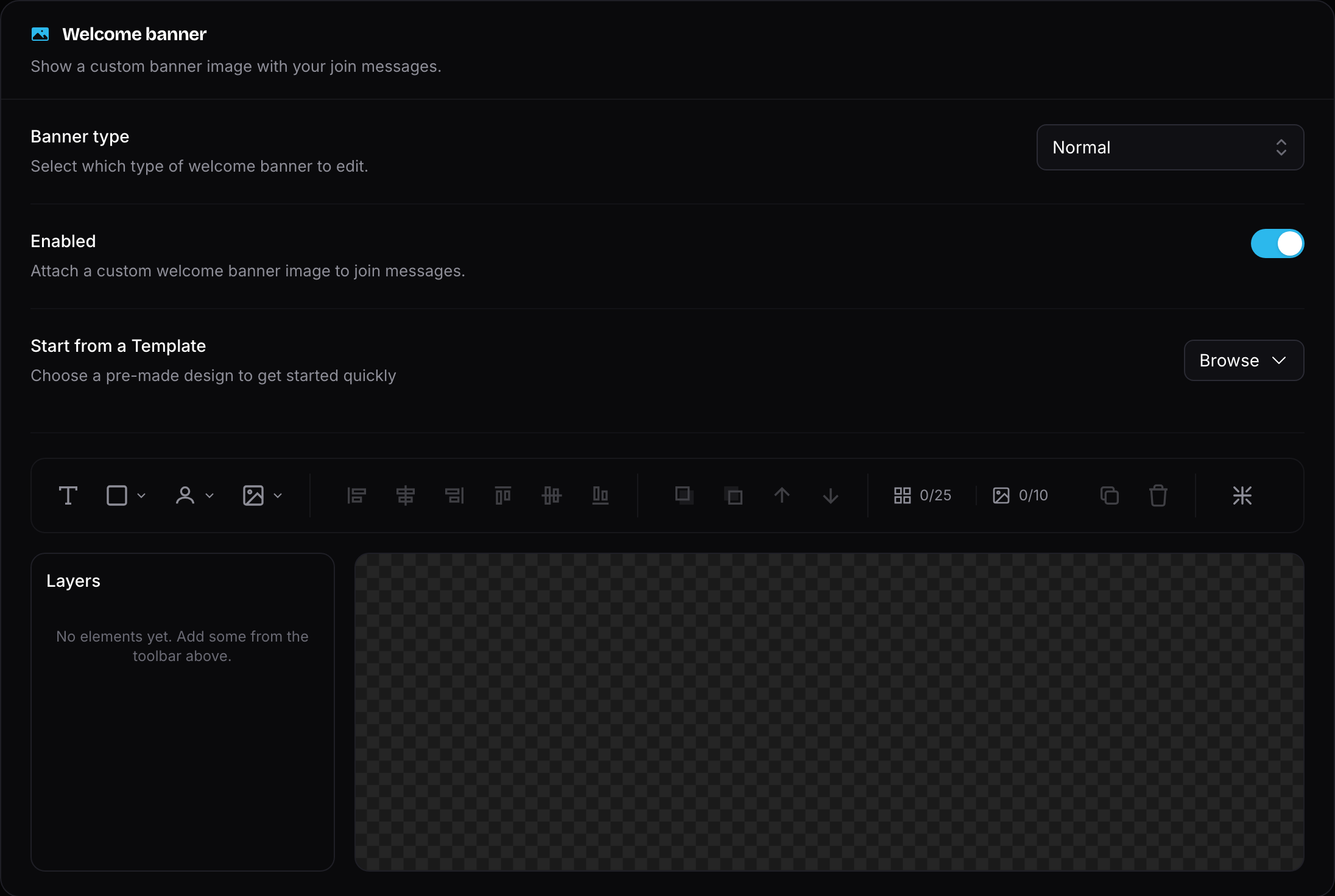The height and width of the screenshot is (896, 1335).
Task: Add a user avatar element
Action: (185, 495)
